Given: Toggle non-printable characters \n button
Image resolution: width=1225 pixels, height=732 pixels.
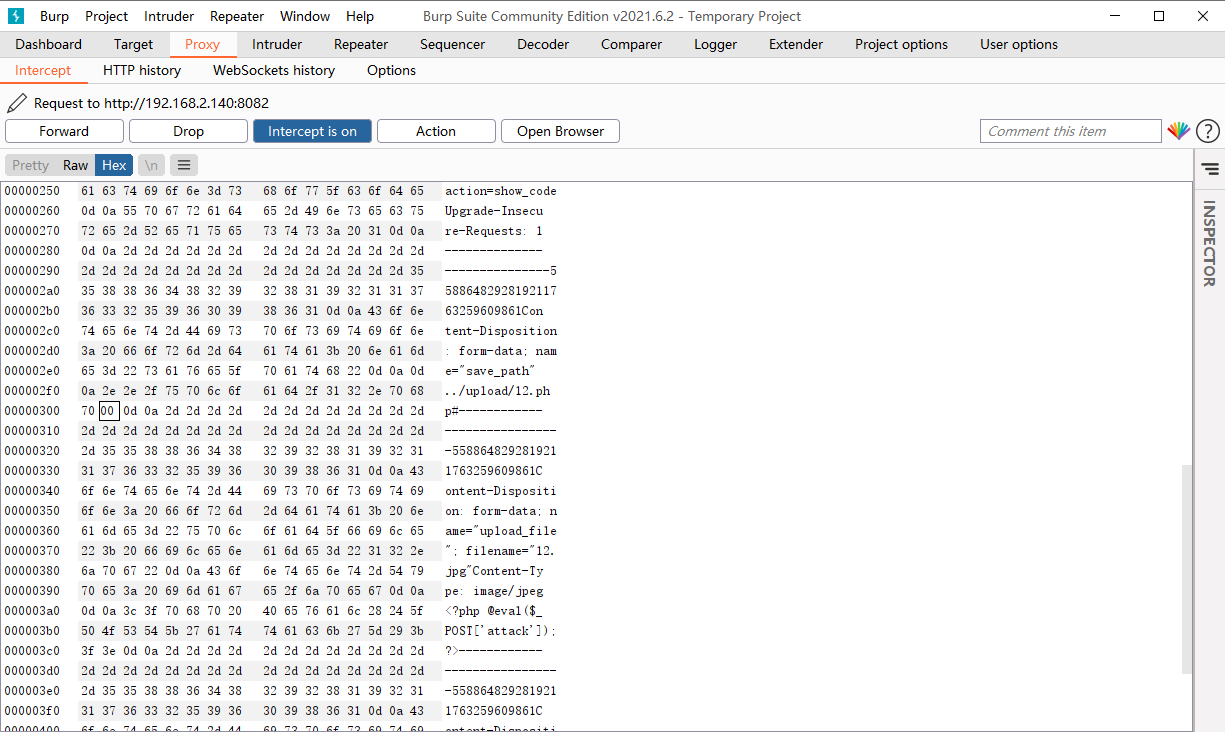Looking at the screenshot, I should pyautogui.click(x=151, y=165).
